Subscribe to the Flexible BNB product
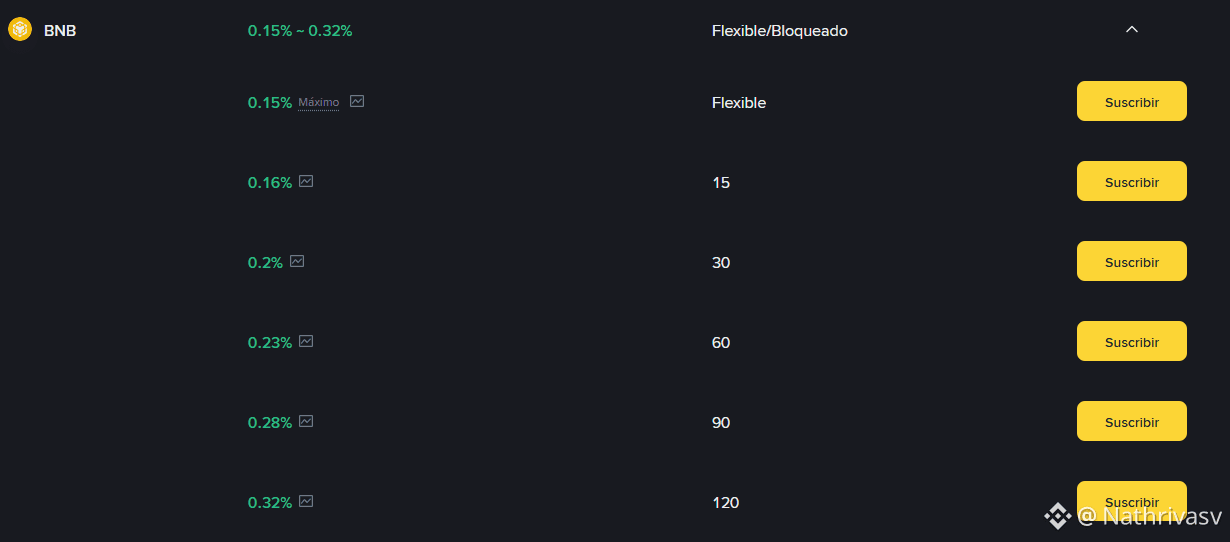1230x542 pixels. 1131,101
